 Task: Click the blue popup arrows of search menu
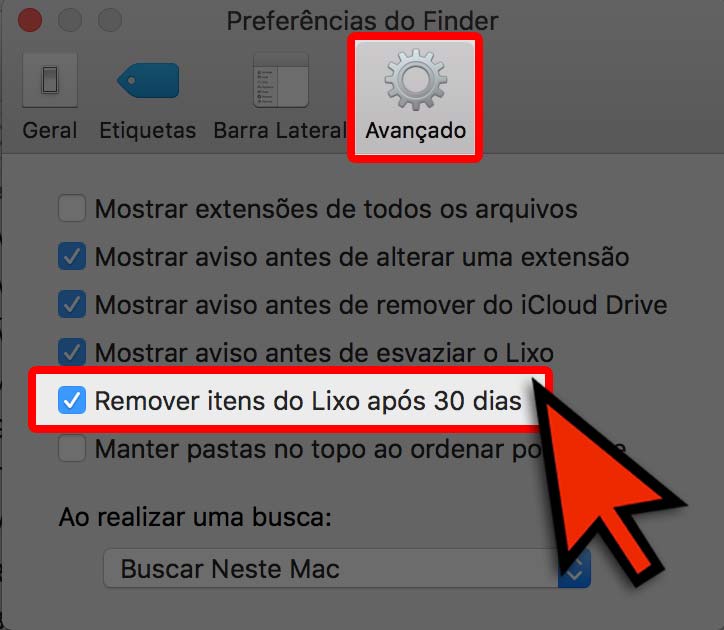coord(574,568)
